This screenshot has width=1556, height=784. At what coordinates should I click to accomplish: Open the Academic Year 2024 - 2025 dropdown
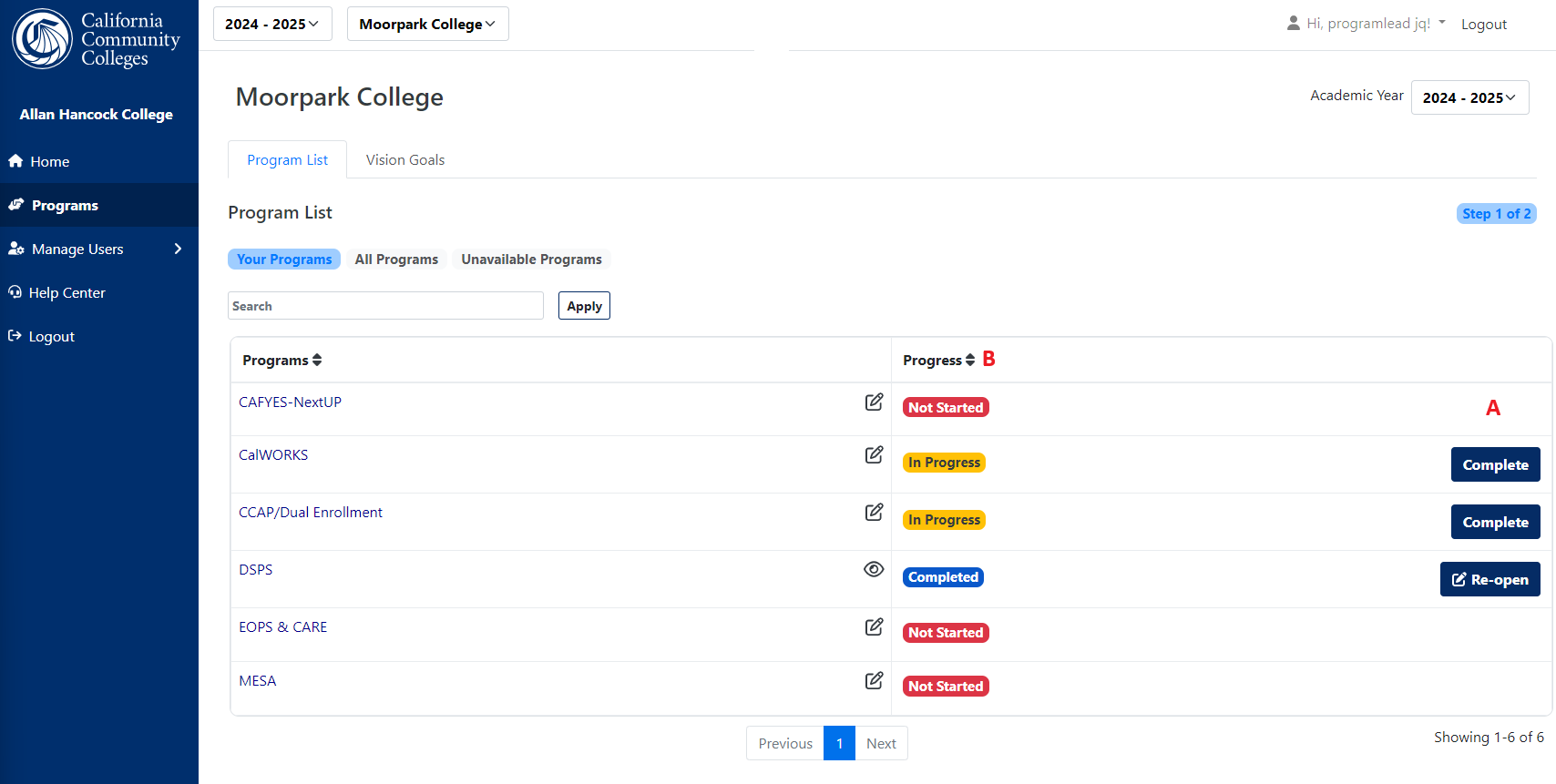point(1469,97)
